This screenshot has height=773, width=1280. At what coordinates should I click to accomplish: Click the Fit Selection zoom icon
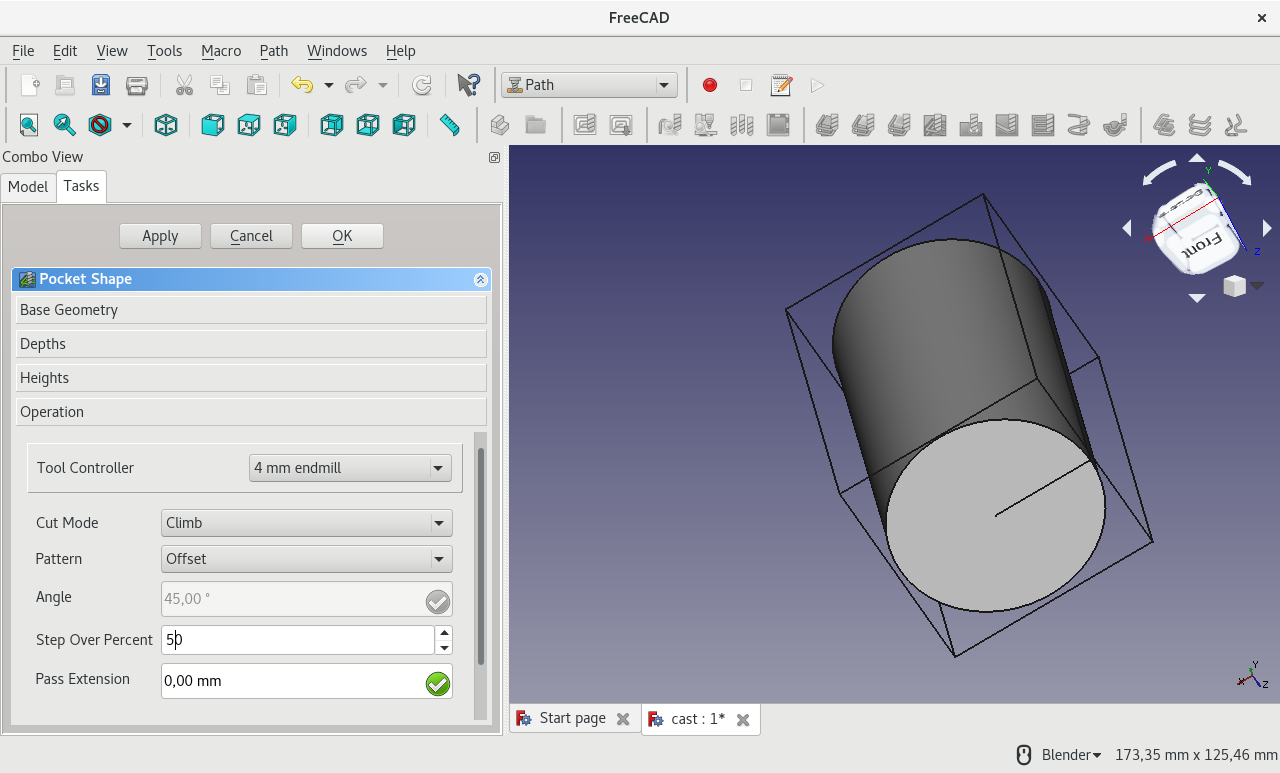pyautogui.click(x=64, y=125)
